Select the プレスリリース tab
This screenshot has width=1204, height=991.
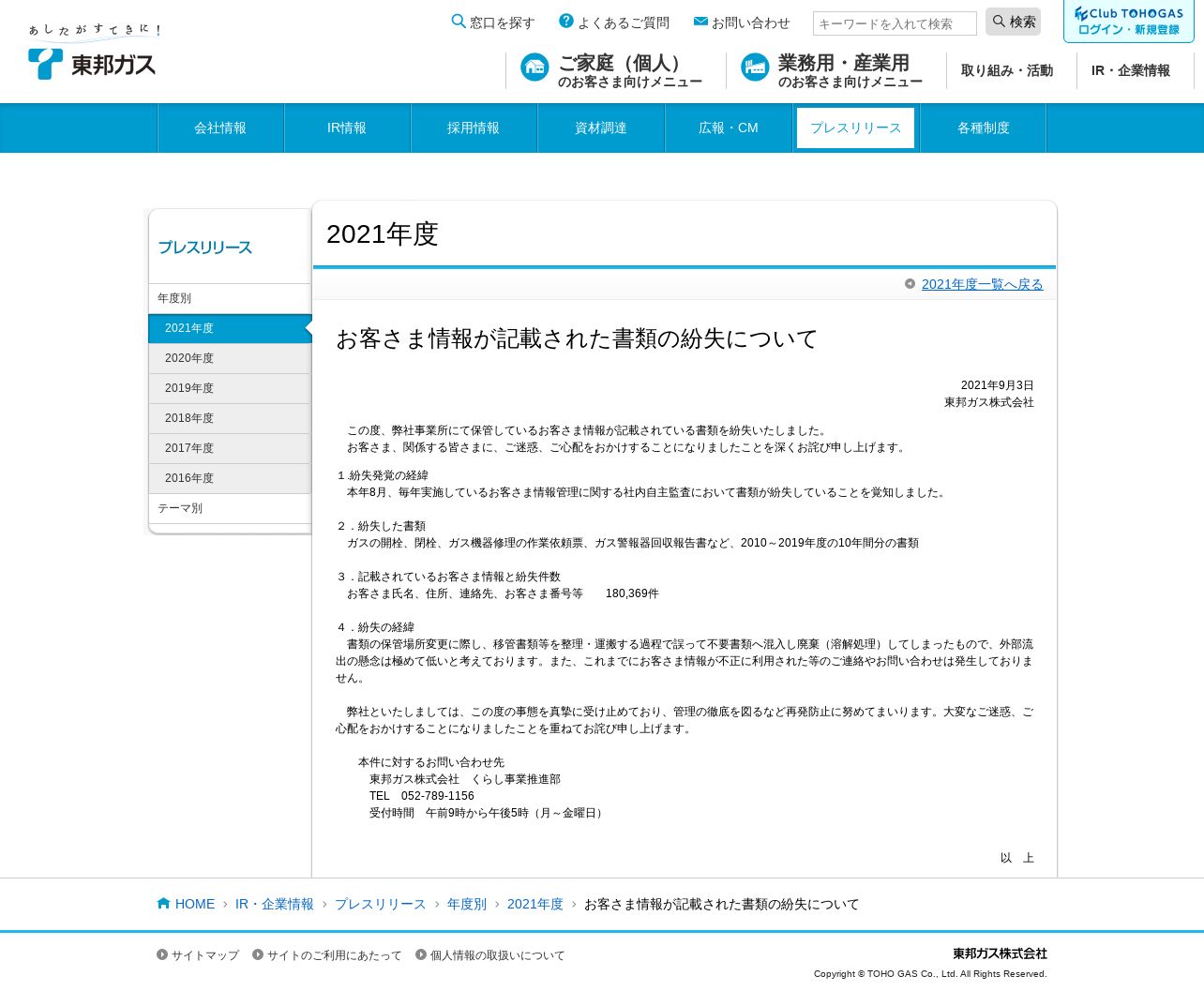pos(855,128)
